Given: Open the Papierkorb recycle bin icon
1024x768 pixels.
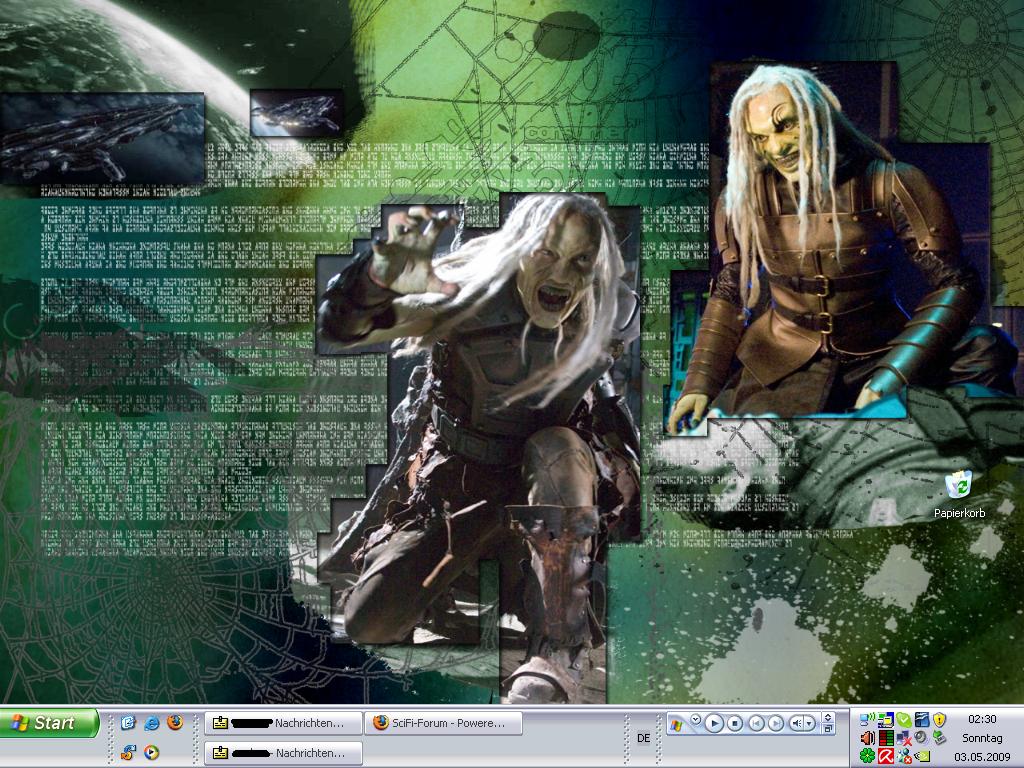Looking at the screenshot, I should point(959,487).
